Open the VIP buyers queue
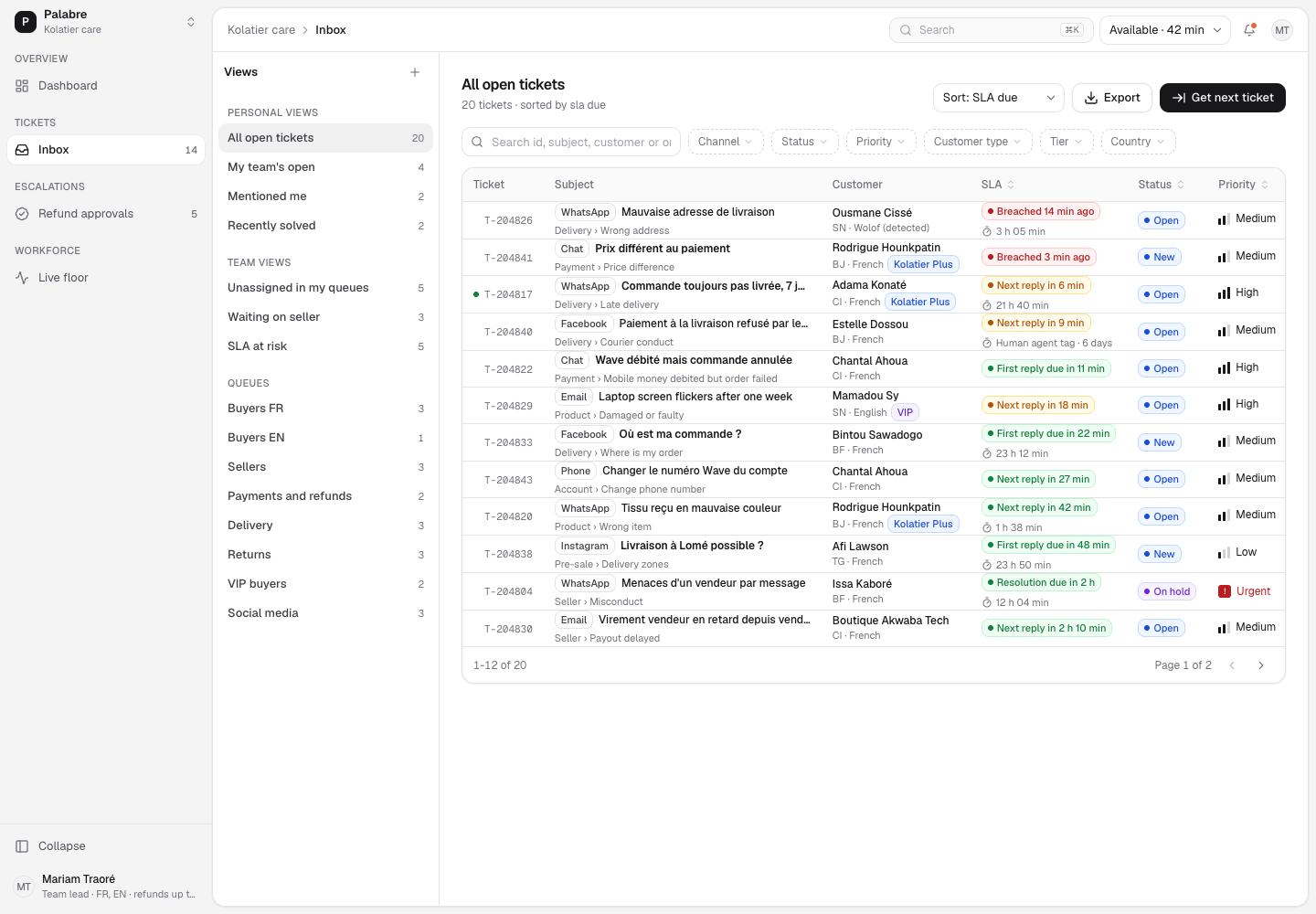Screen dimensions: 1316x914 325,584
